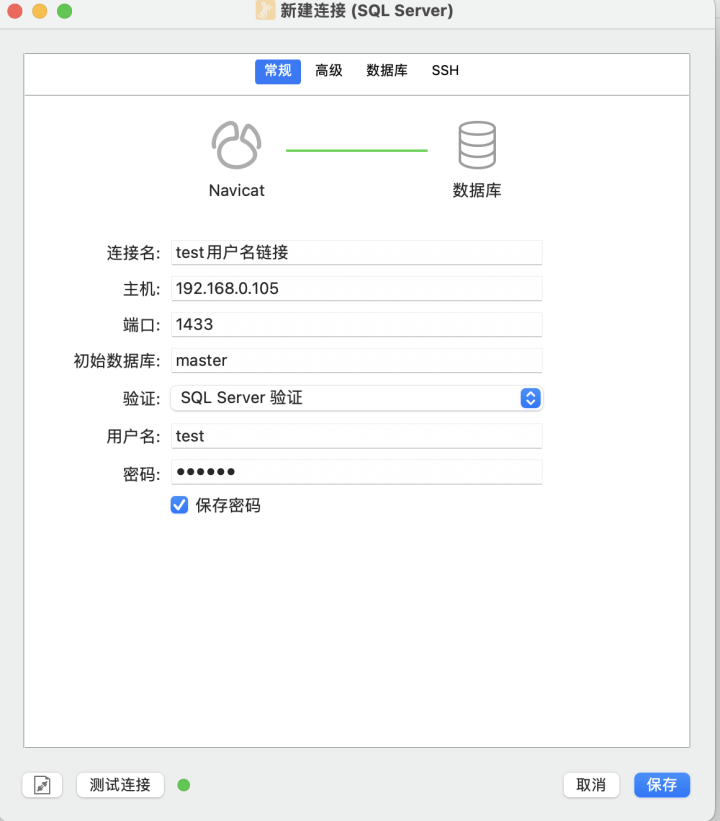Click the 连接名 input field
This screenshot has height=821, width=720.
click(x=356, y=252)
